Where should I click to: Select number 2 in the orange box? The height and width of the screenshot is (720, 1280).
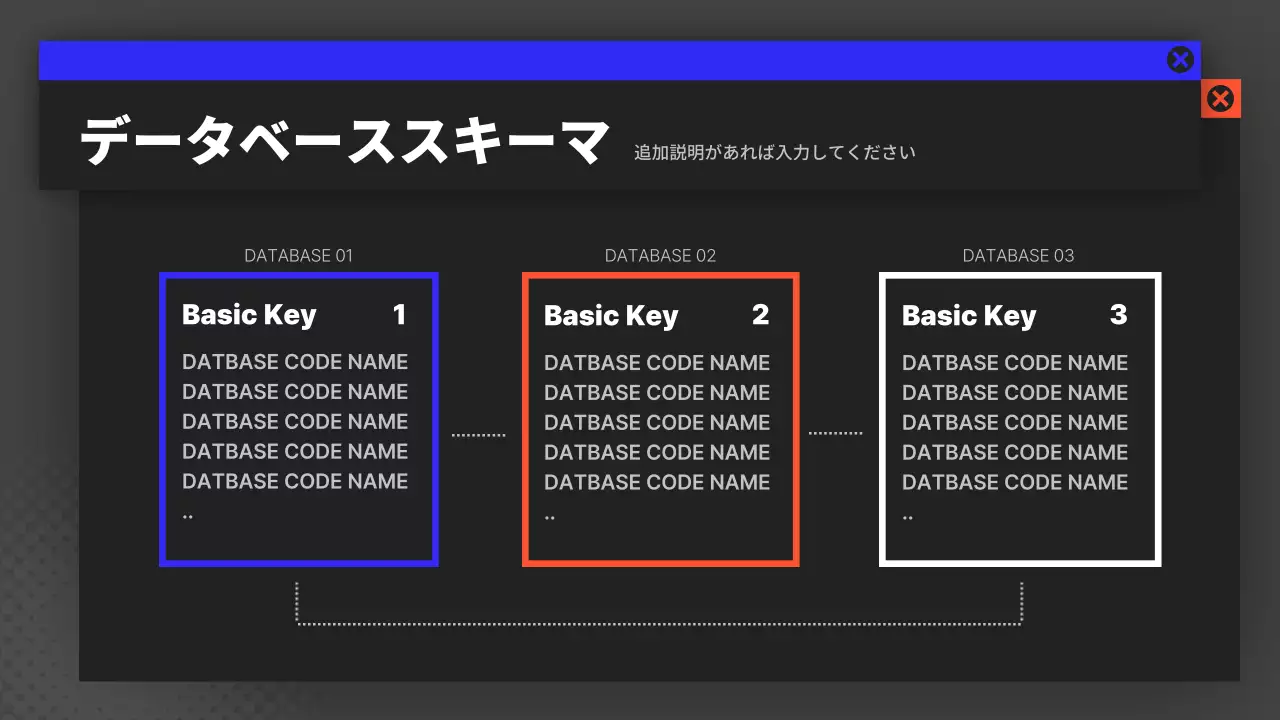point(760,315)
